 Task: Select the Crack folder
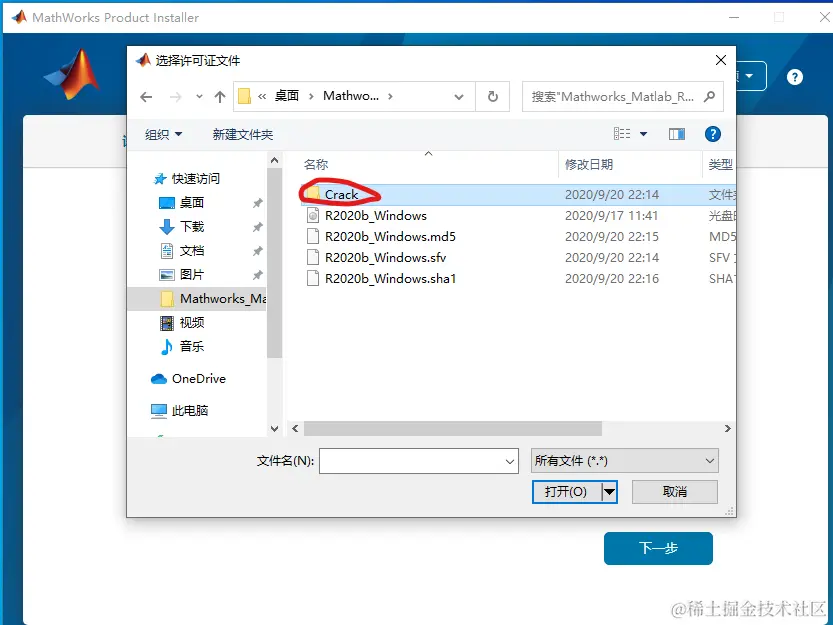342,195
